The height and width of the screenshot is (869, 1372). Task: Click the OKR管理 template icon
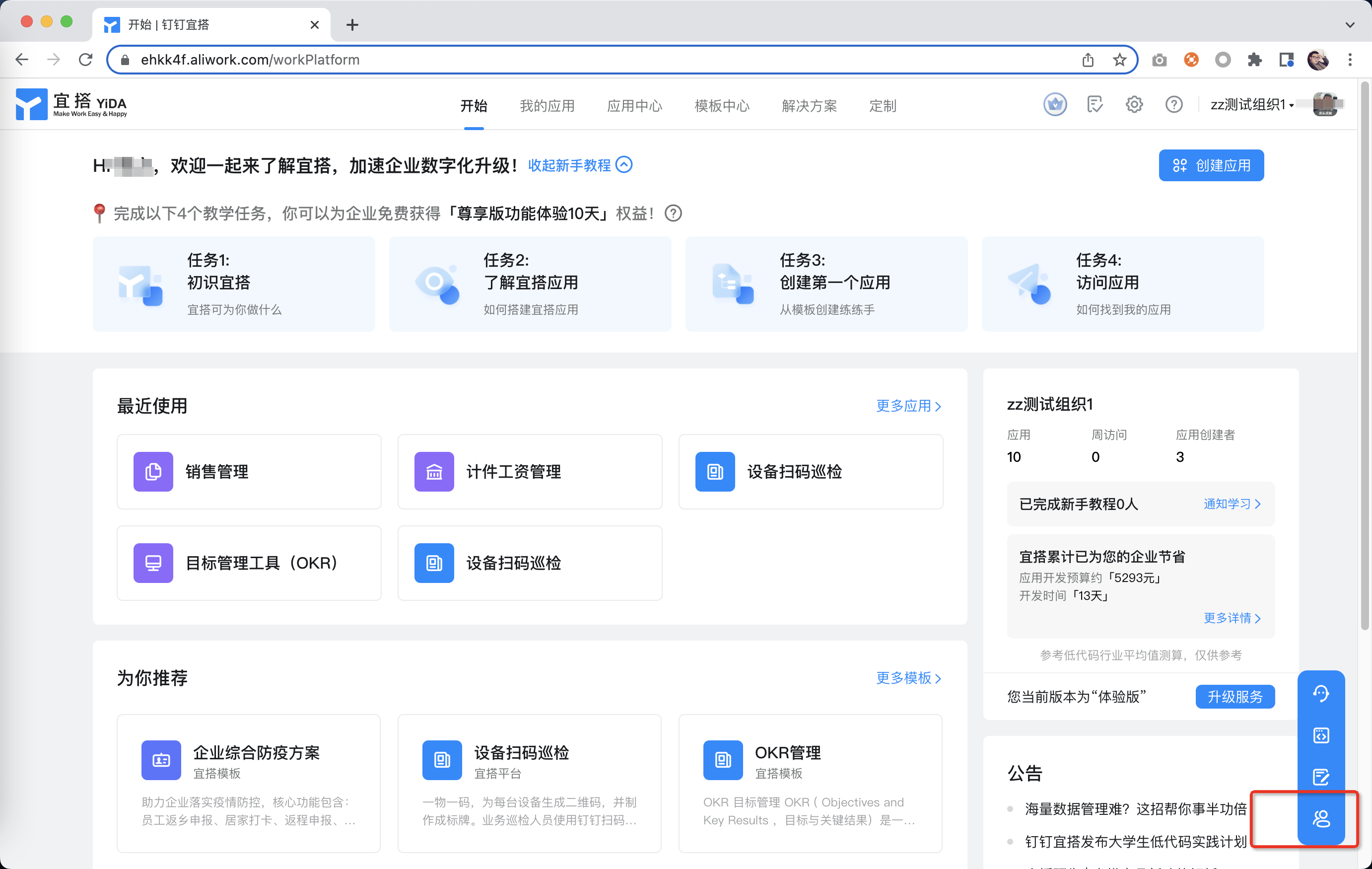[723, 760]
